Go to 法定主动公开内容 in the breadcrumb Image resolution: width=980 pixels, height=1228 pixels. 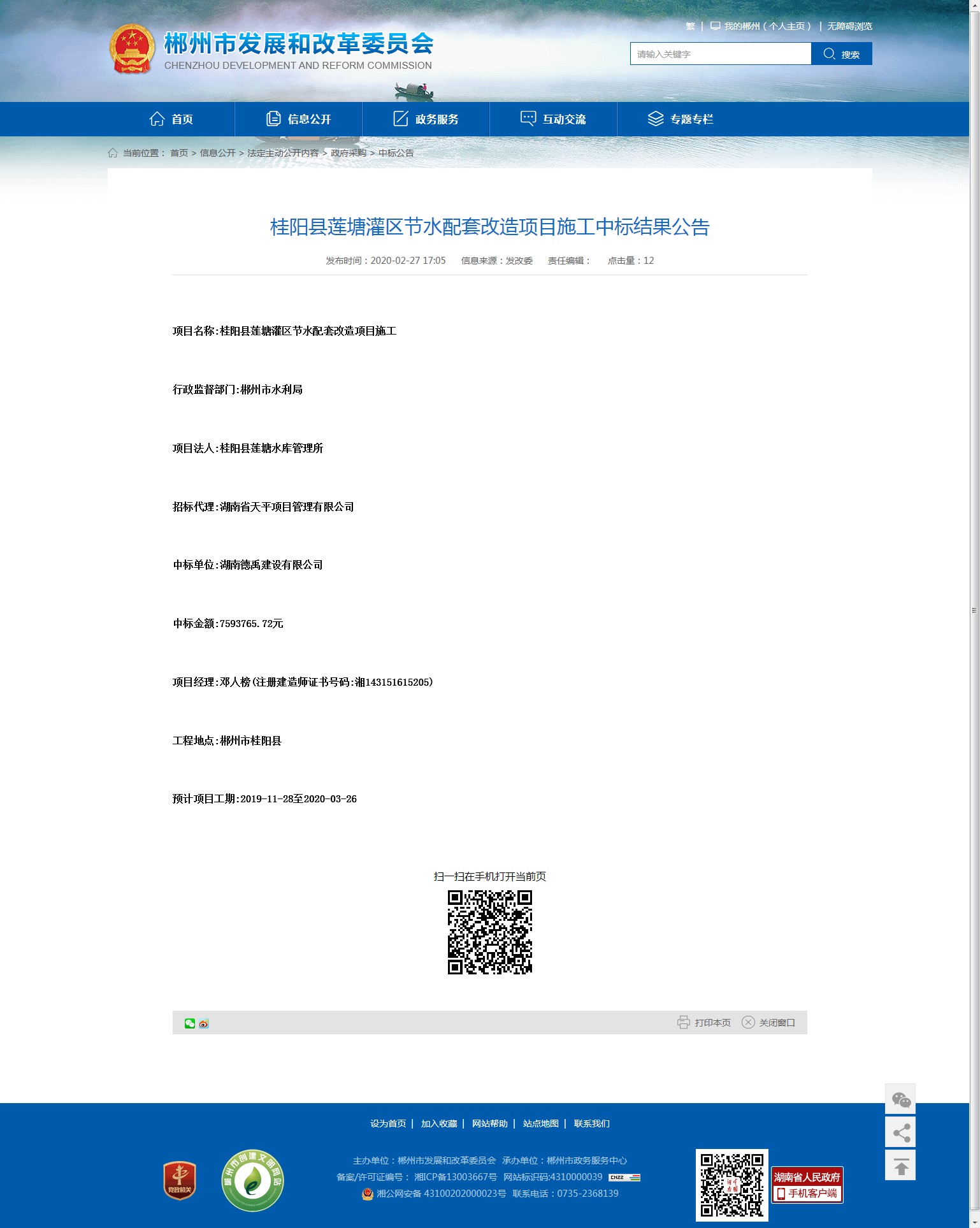[283, 153]
